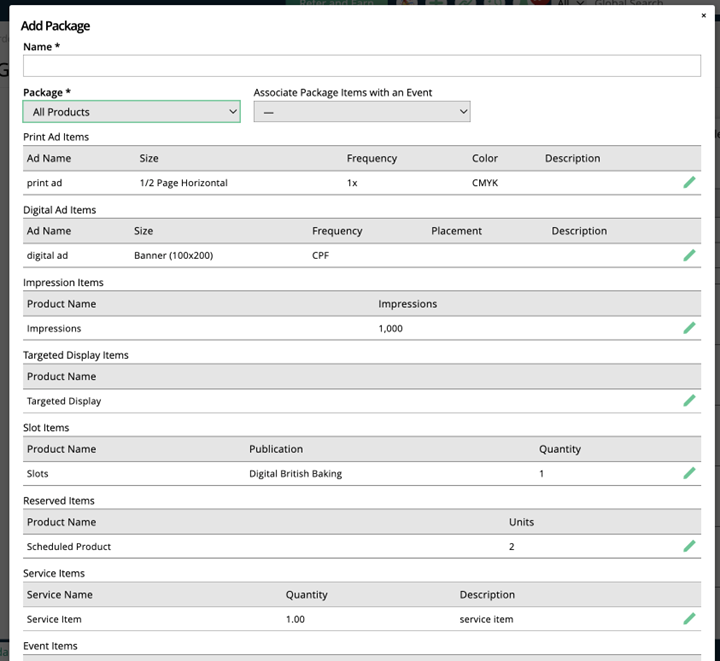Select the 'Targeted Display' product cell
This screenshot has width=720, height=661.
click(64, 401)
